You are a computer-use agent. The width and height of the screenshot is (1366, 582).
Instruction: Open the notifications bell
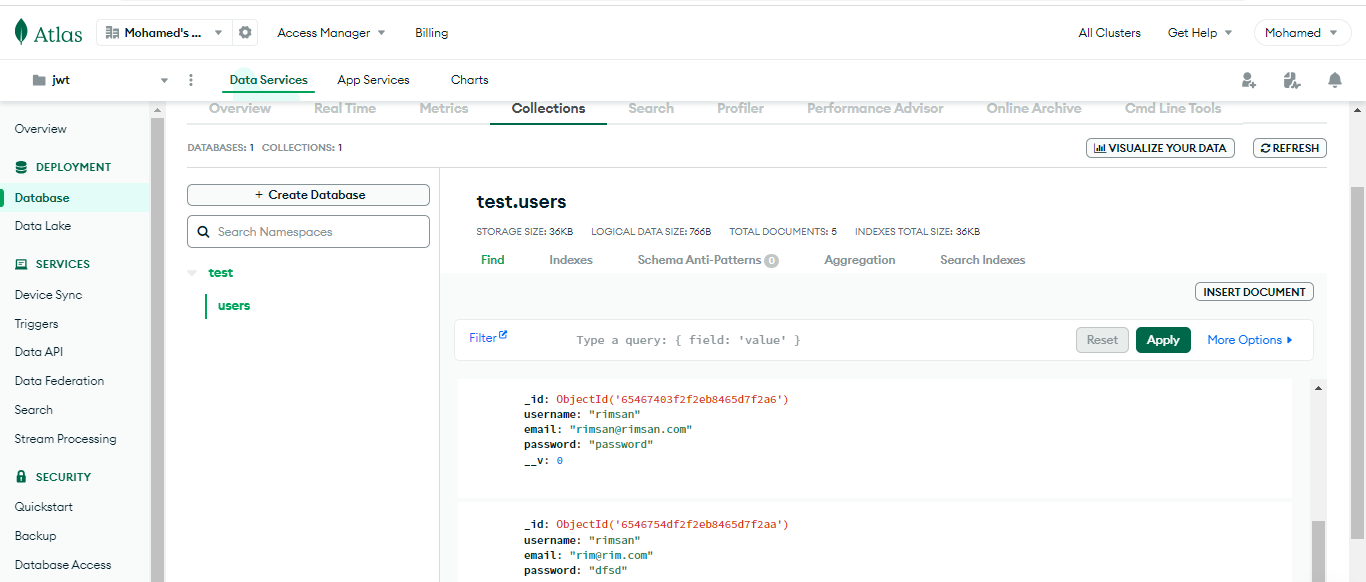click(1335, 80)
